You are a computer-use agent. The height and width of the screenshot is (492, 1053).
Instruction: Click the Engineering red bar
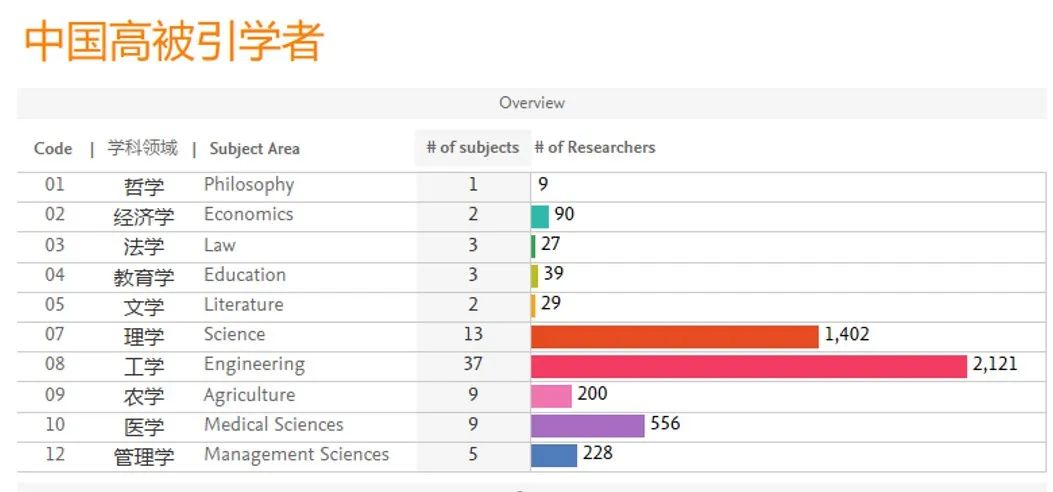[x=748, y=365]
